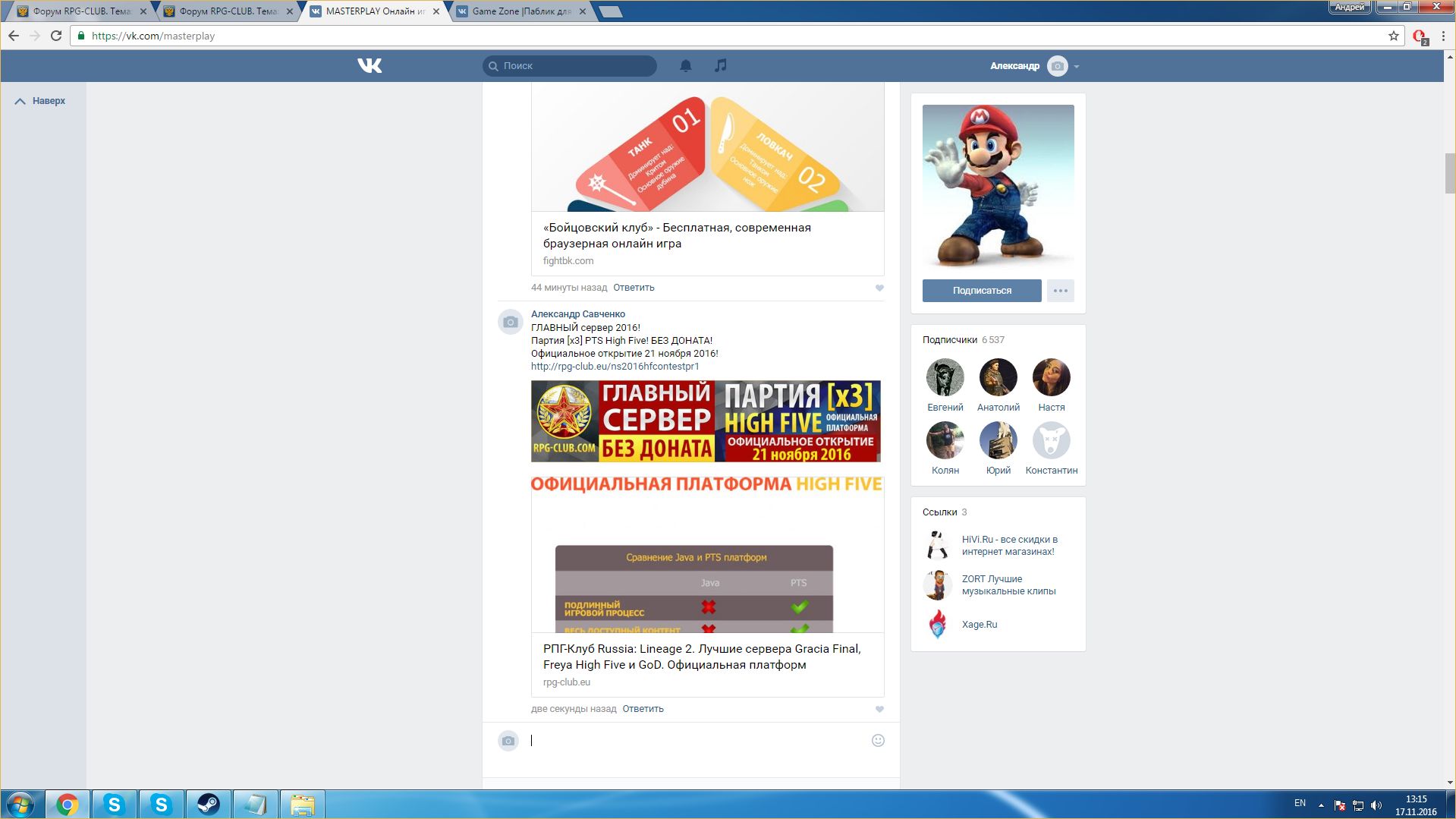Viewport: 1456px width, 819px height.
Task: Open HiVi.Ru скидки link
Action: pyautogui.click(x=1009, y=546)
